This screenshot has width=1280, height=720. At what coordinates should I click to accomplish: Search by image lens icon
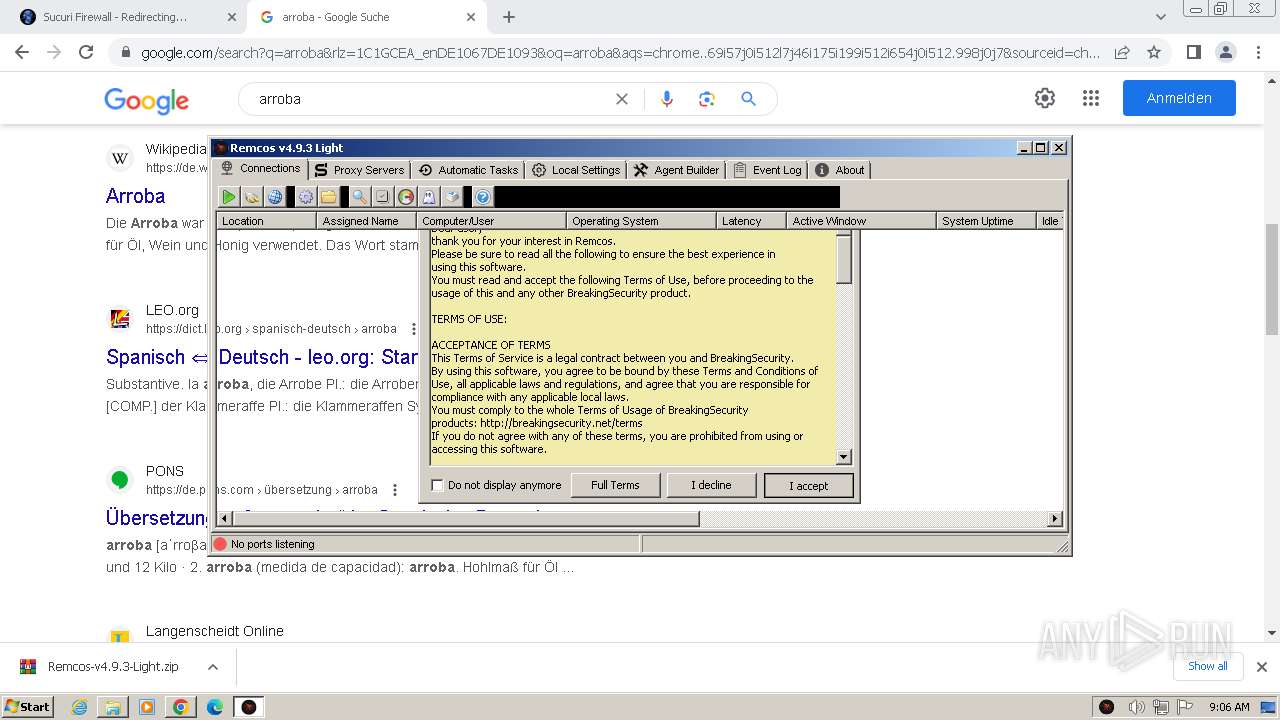[707, 99]
